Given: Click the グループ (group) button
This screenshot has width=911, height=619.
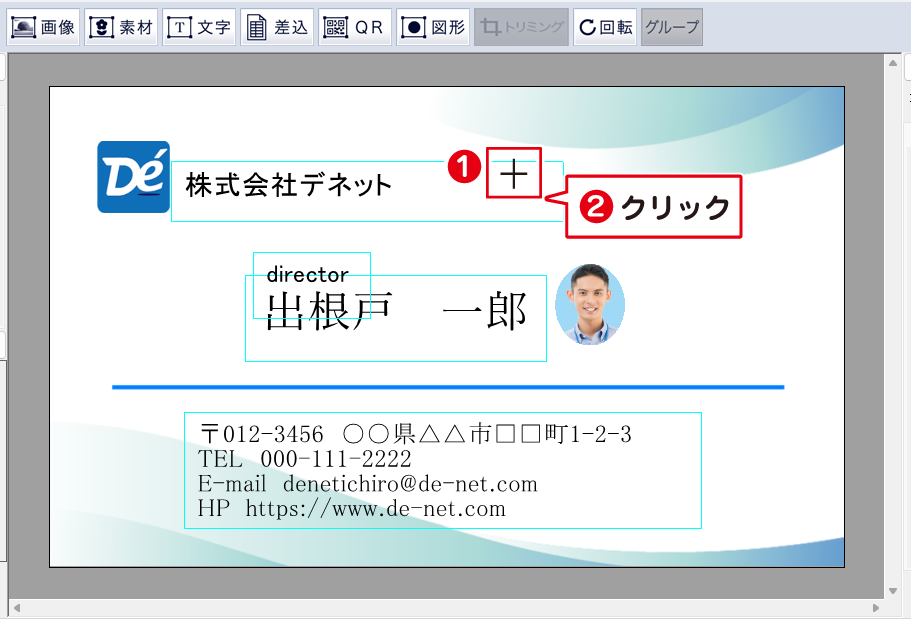Looking at the screenshot, I should click(672, 27).
